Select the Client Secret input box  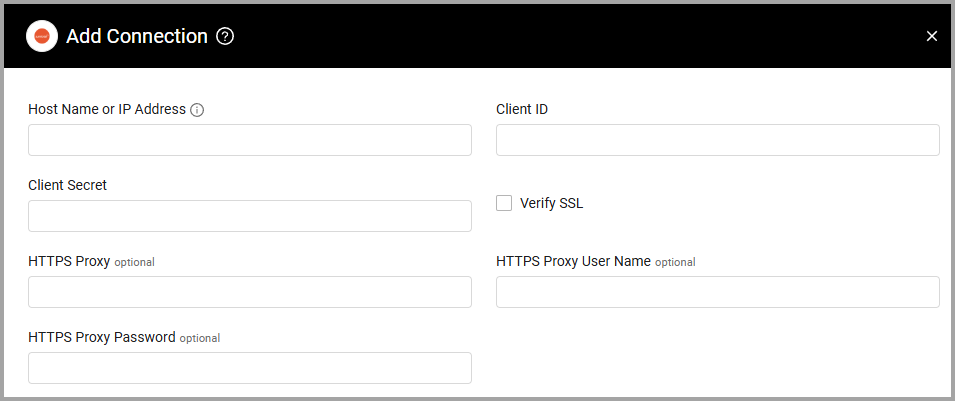click(x=250, y=216)
